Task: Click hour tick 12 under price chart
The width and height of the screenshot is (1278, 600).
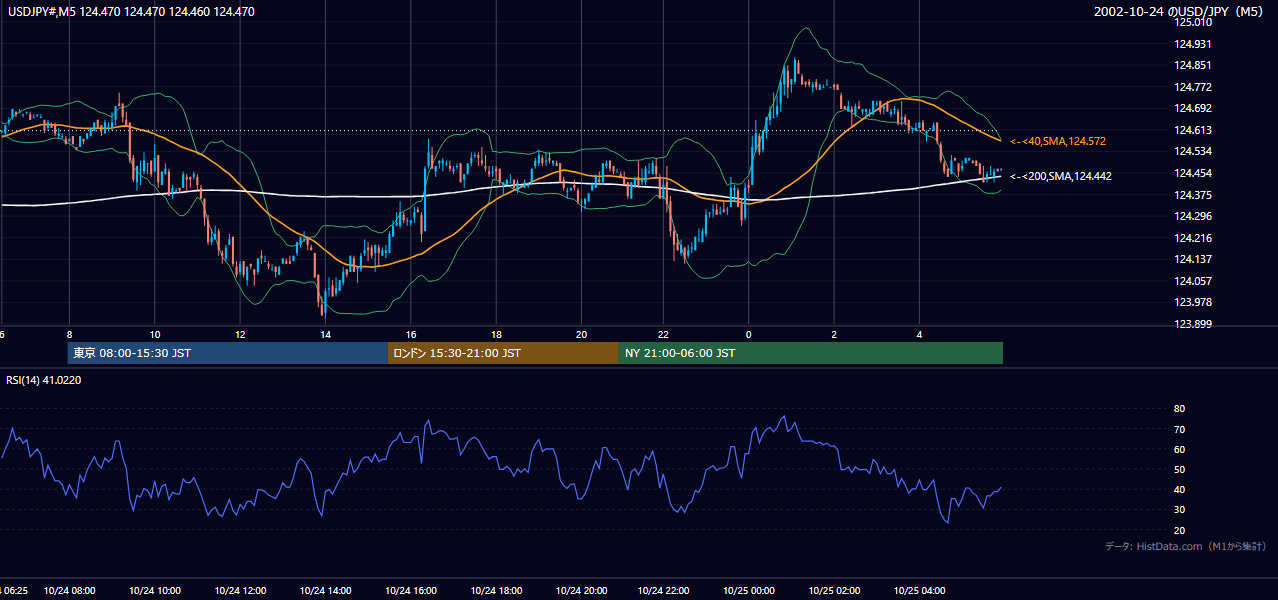Action: 240,334
